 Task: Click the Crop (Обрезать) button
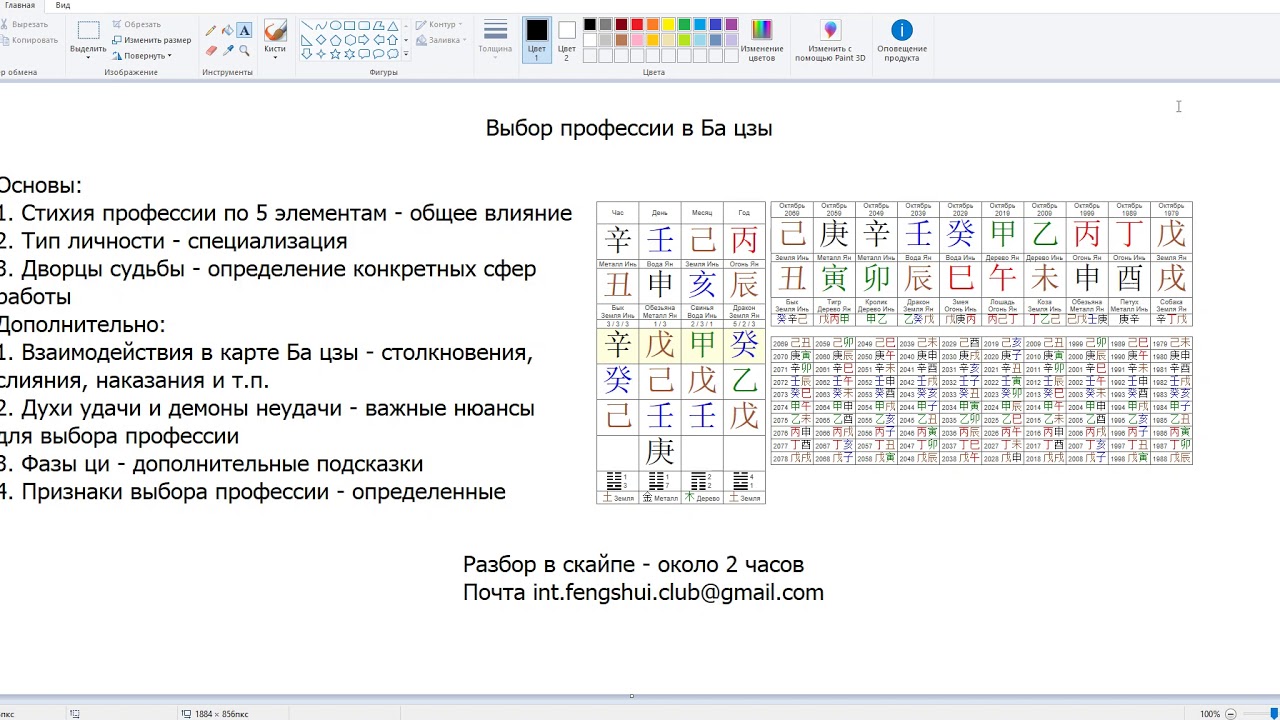coord(136,24)
